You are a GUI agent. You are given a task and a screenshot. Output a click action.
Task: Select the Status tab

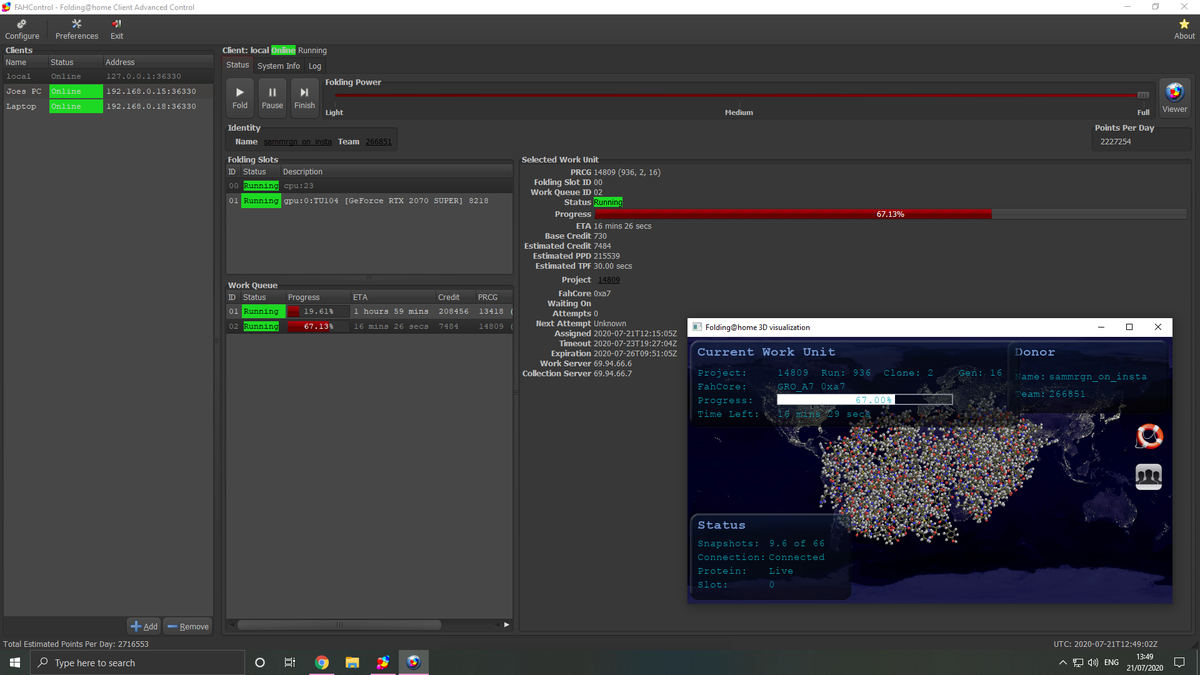point(237,65)
